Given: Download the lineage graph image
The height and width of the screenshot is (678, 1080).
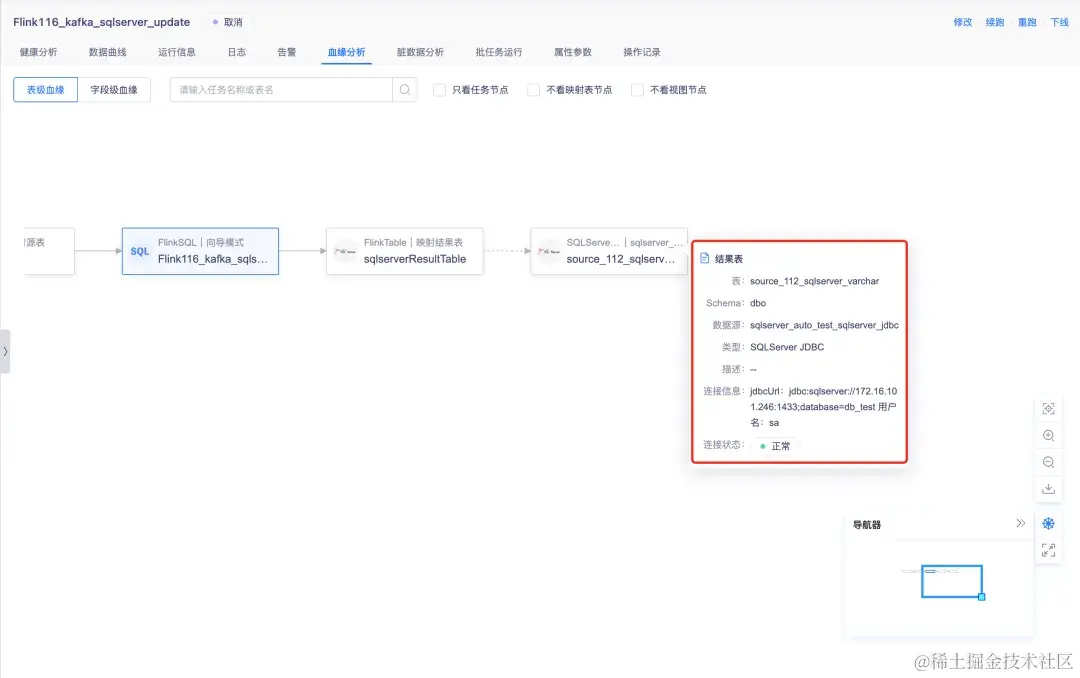Looking at the screenshot, I should click(x=1048, y=489).
